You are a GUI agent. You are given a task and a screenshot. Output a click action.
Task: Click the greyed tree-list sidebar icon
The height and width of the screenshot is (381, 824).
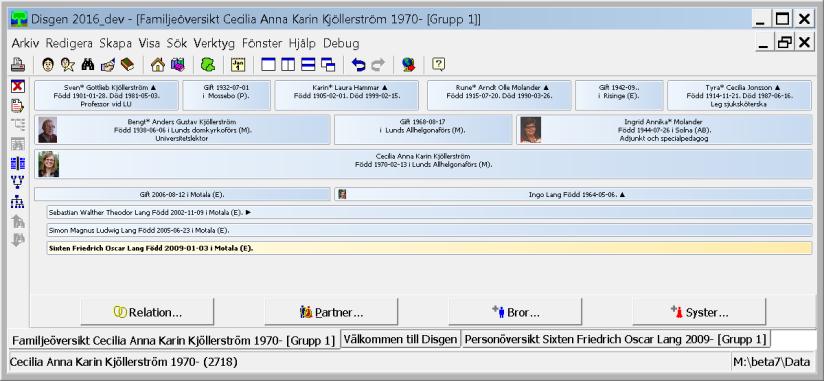(x=17, y=125)
